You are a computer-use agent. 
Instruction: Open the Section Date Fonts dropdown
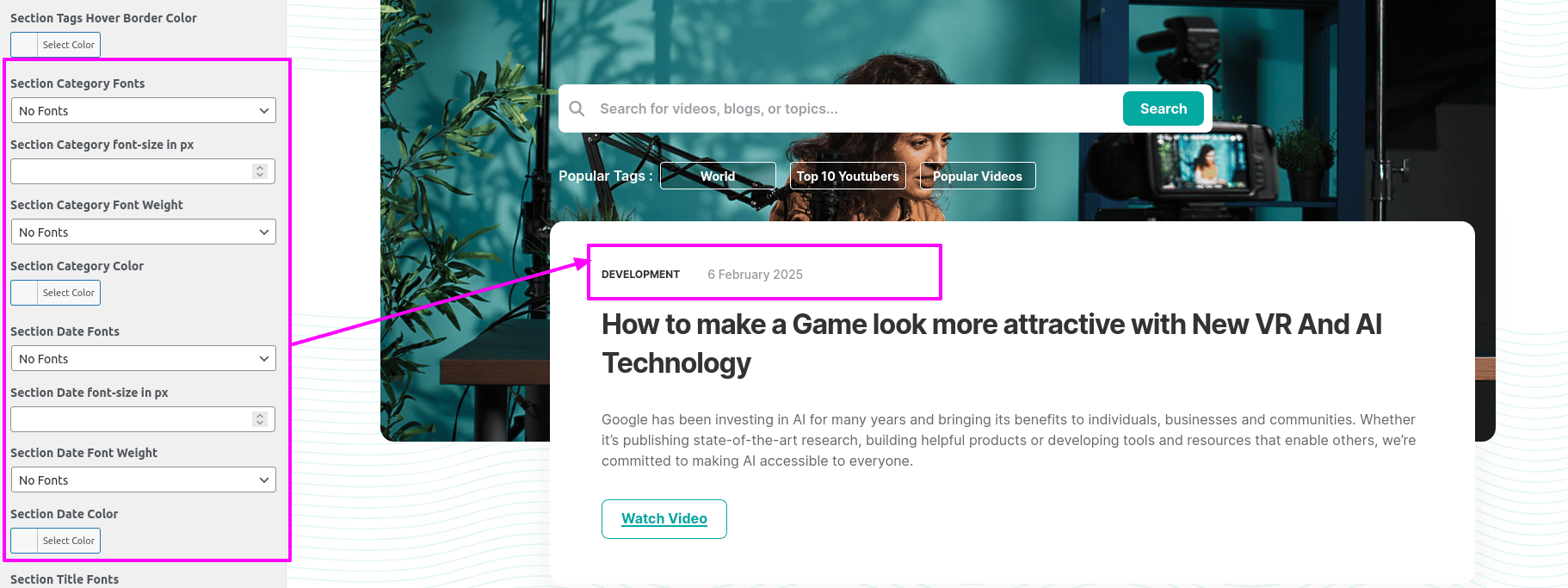(x=143, y=358)
